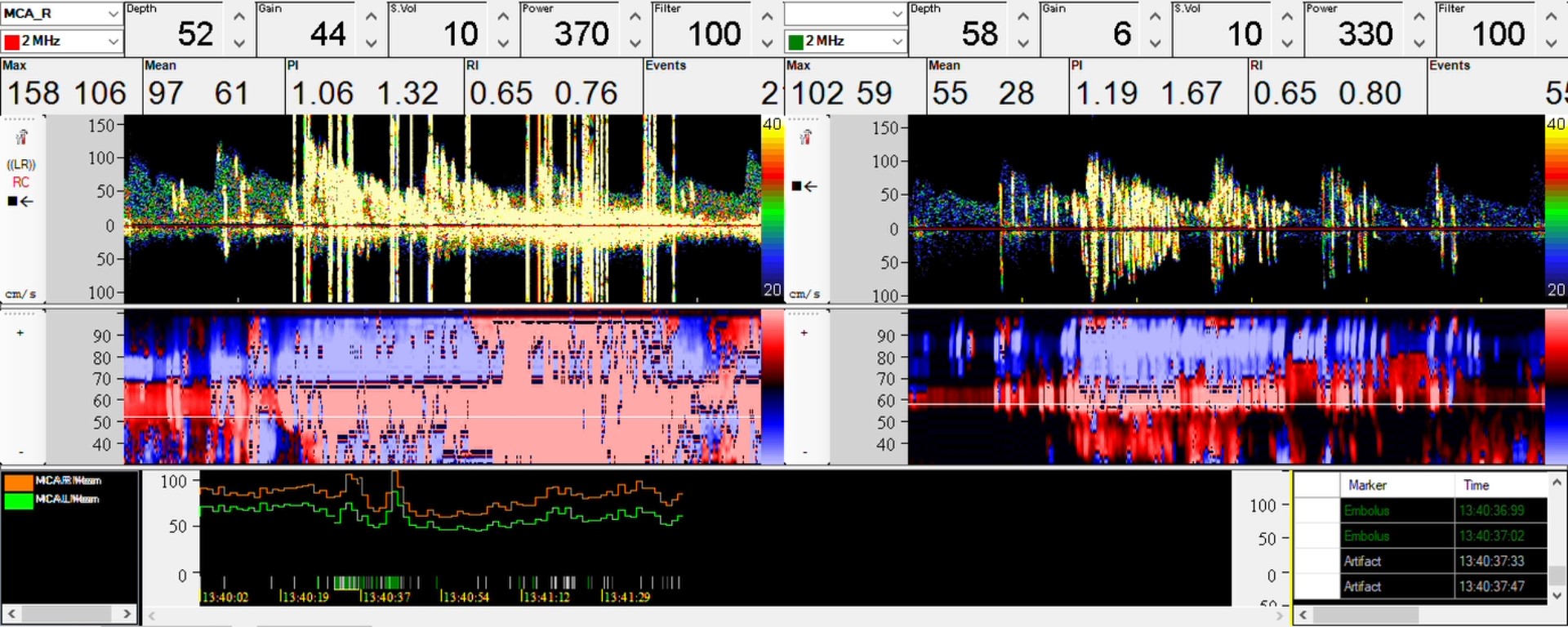Viewport: 1568px width, 627px height.
Task: Toggle the ((LR)) audio channel icon
Action: pos(21,164)
